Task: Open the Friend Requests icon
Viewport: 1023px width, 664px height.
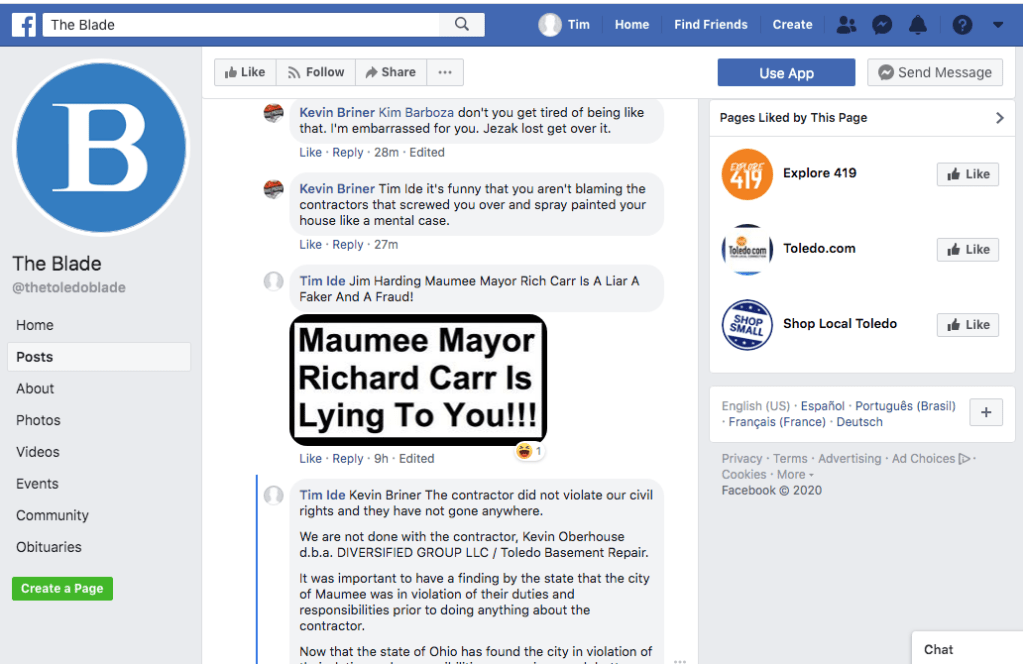Action: click(846, 25)
